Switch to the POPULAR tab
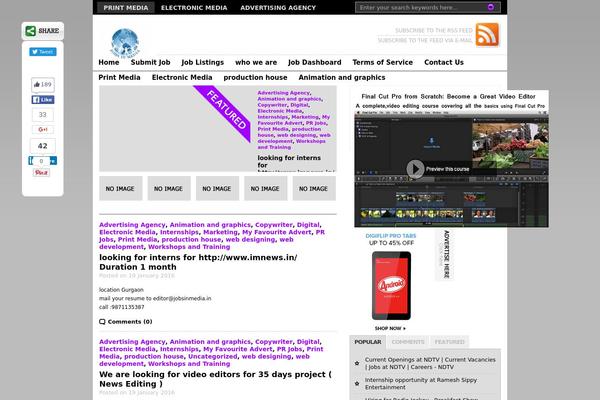 [368, 342]
